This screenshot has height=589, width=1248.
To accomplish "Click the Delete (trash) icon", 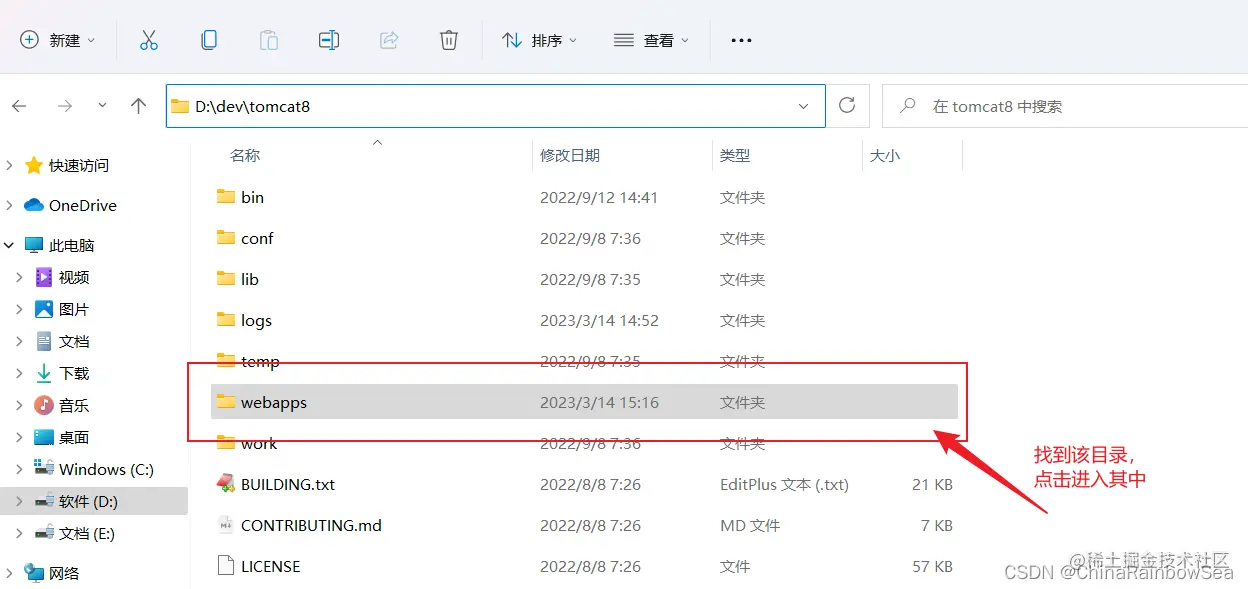I will 448,40.
